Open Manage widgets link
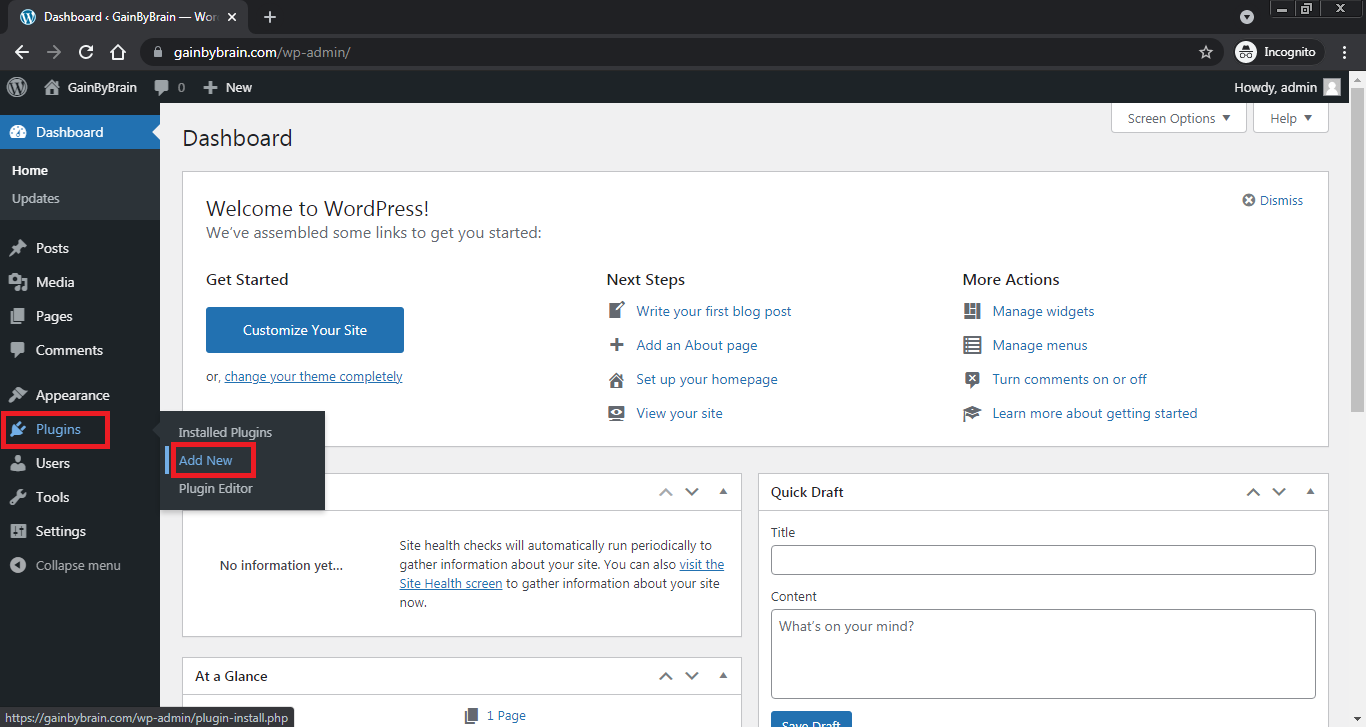This screenshot has height=727, width=1366. [x=1043, y=311]
